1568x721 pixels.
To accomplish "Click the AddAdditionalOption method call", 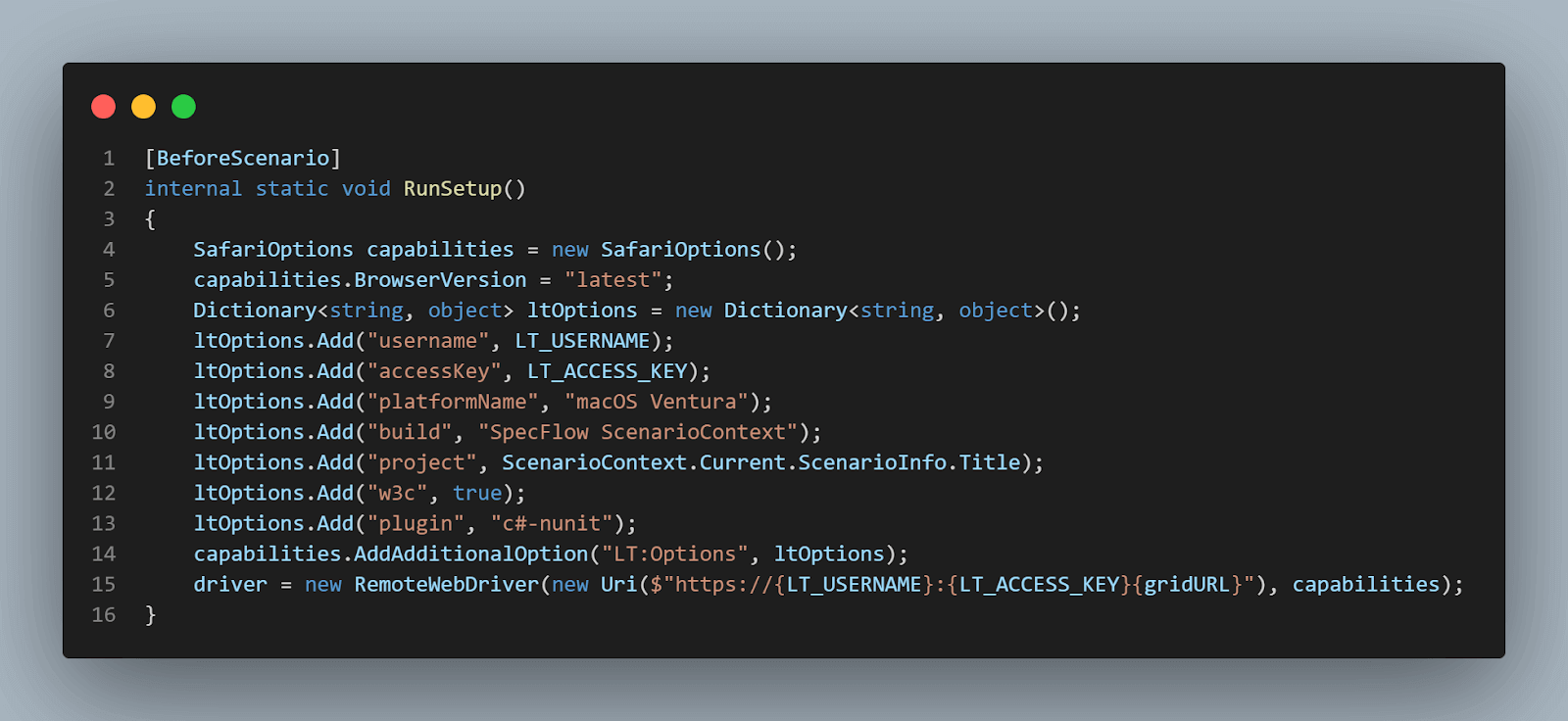I will tap(470, 554).
